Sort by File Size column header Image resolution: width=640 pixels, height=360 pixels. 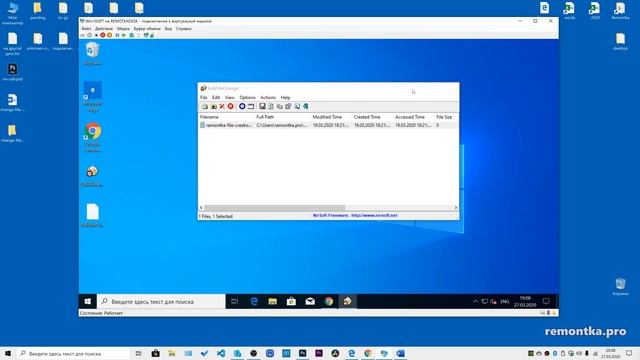click(444, 117)
